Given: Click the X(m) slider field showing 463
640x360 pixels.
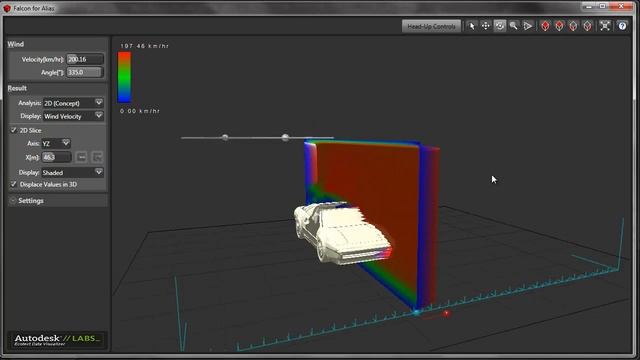Looking at the screenshot, I should pyautogui.click(x=57, y=157).
